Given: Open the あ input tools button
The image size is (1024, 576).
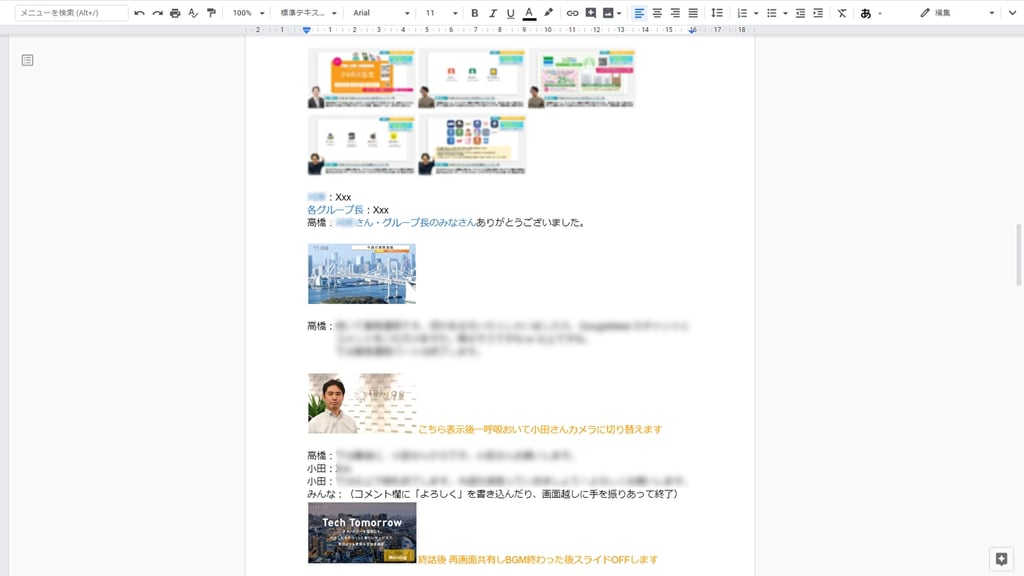Looking at the screenshot, I should click(865, 13).
